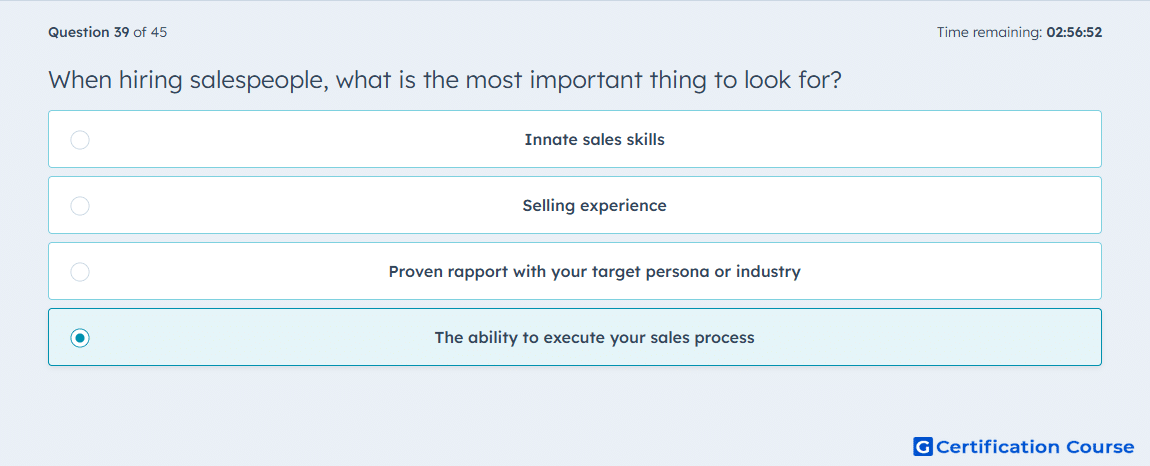Viewport: 1150px width, 466px height.
Task: Select the Innate sales skills radio button
Action: point(80,139)
